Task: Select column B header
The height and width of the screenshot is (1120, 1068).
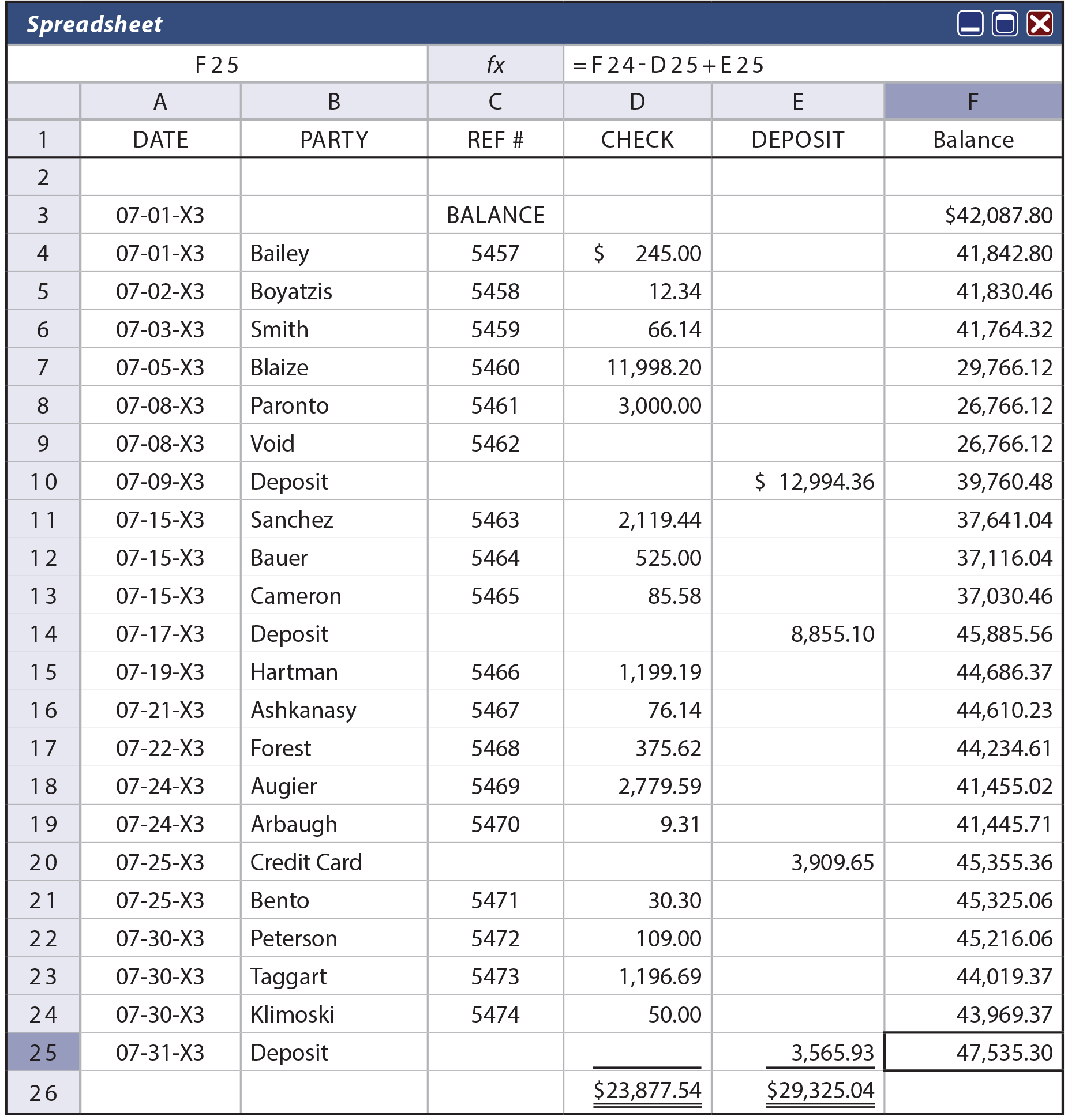Action: (x=334, y=102)
